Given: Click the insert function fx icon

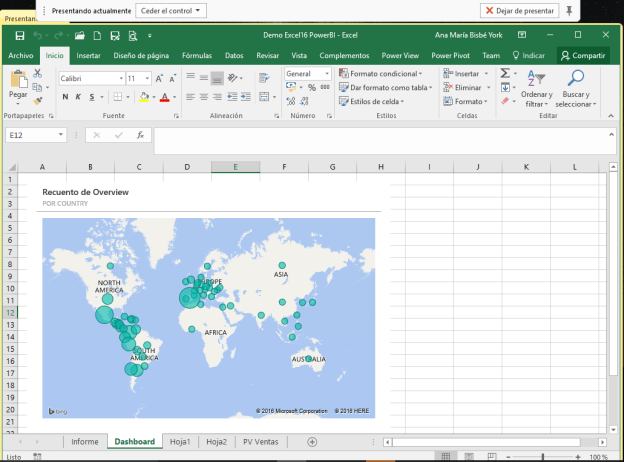Looking at the screenshot, I should (x=140, y=134).
